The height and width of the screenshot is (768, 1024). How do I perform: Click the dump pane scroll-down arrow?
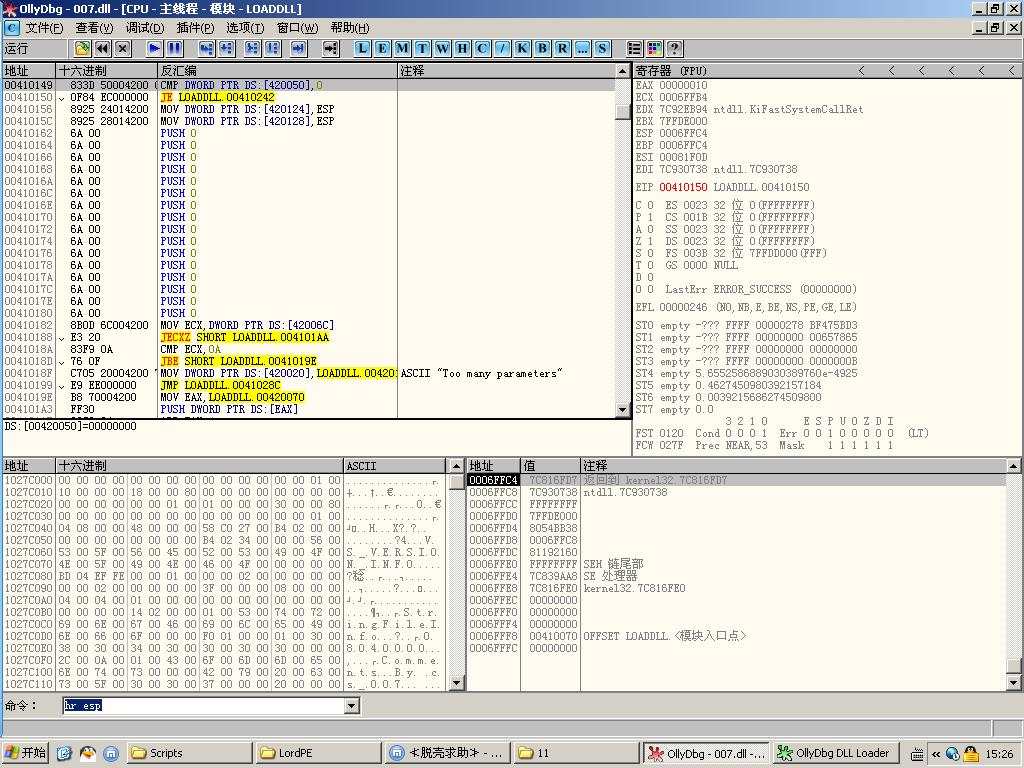(456, 683)
